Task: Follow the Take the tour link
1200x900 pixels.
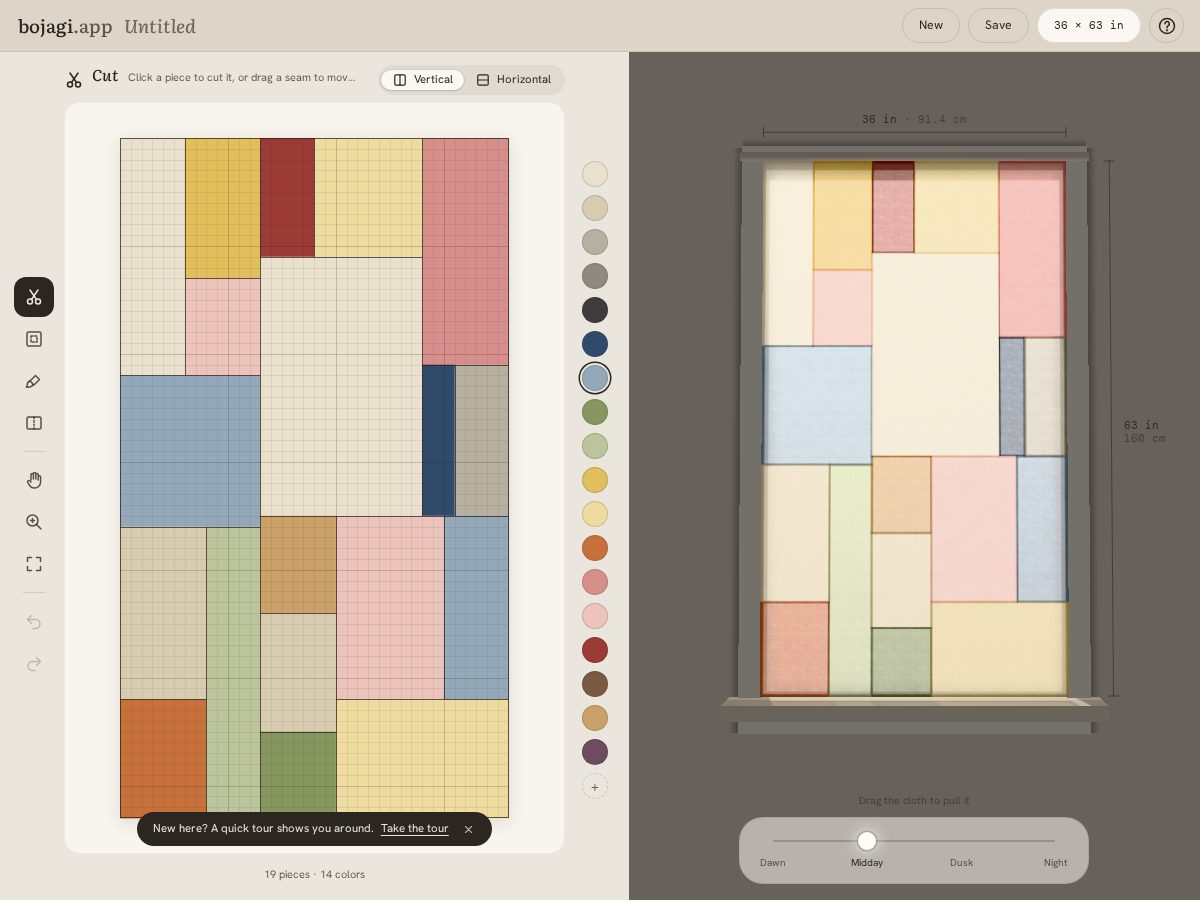Action: click(x=414, y=829)
